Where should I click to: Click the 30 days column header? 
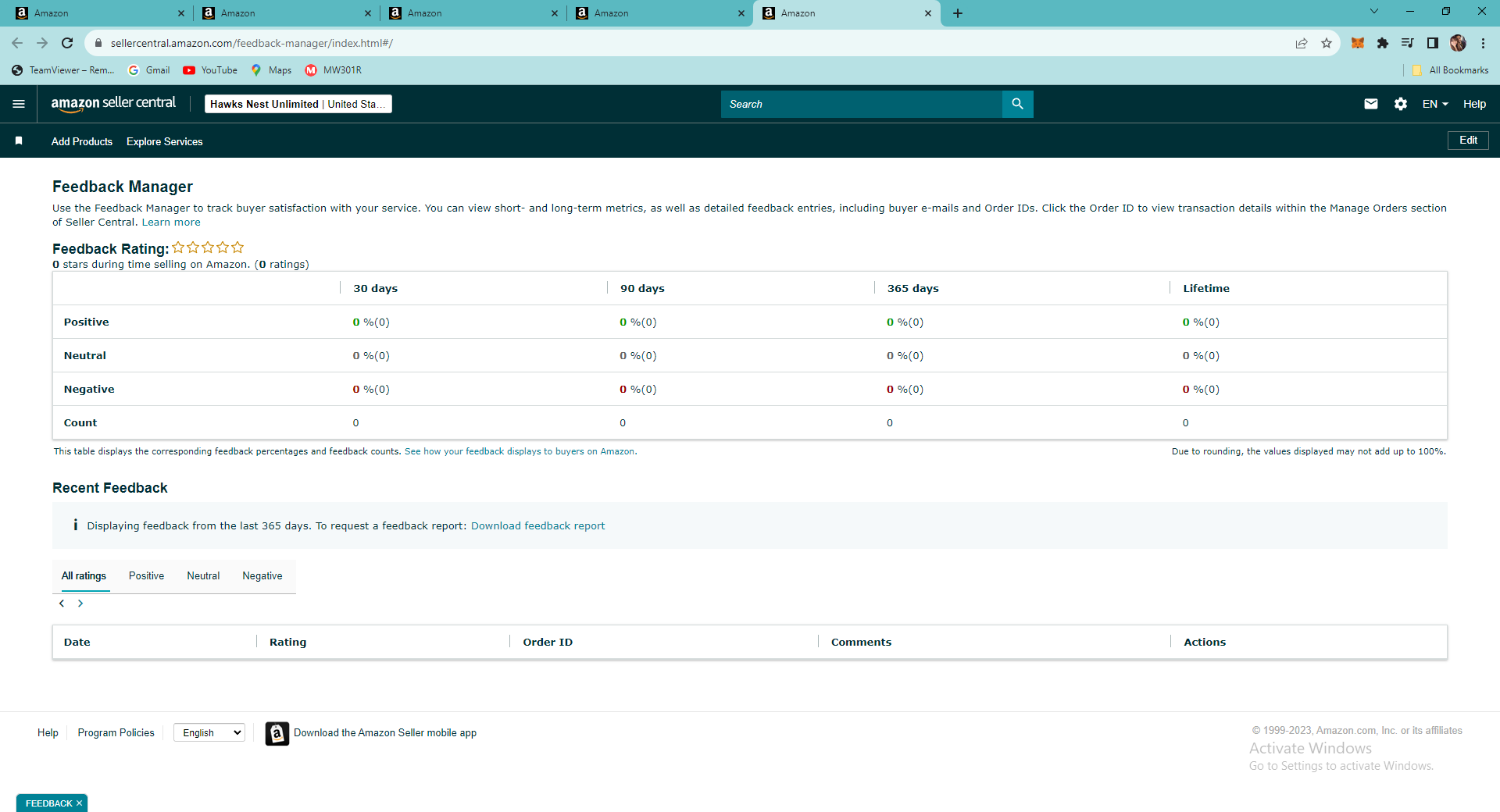[375, 288]
